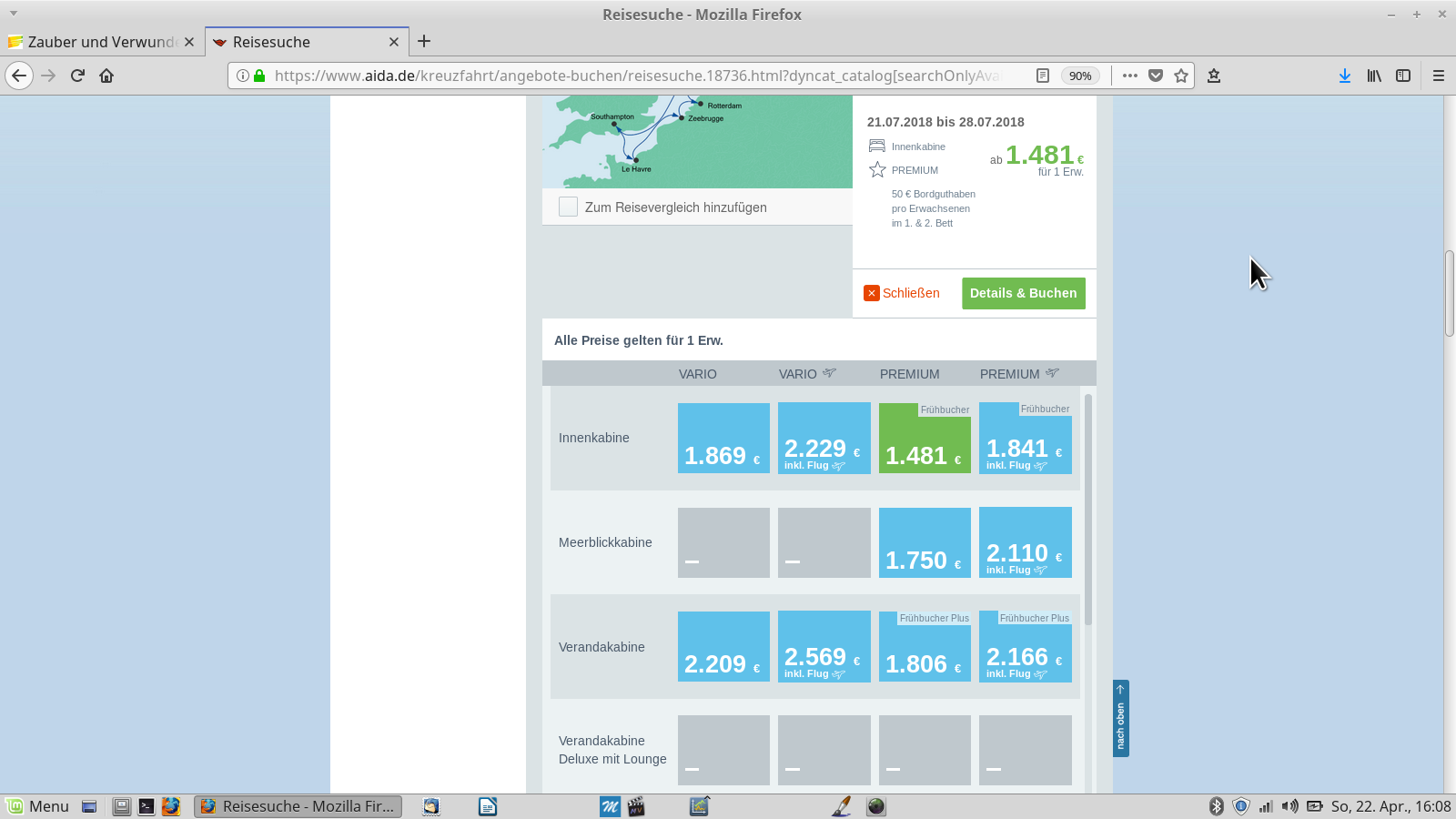The height and width of the screenshot is (819, 1456).
Task: Click the 'Details & Buchen' button
Action: click(x=1023, y=293)
